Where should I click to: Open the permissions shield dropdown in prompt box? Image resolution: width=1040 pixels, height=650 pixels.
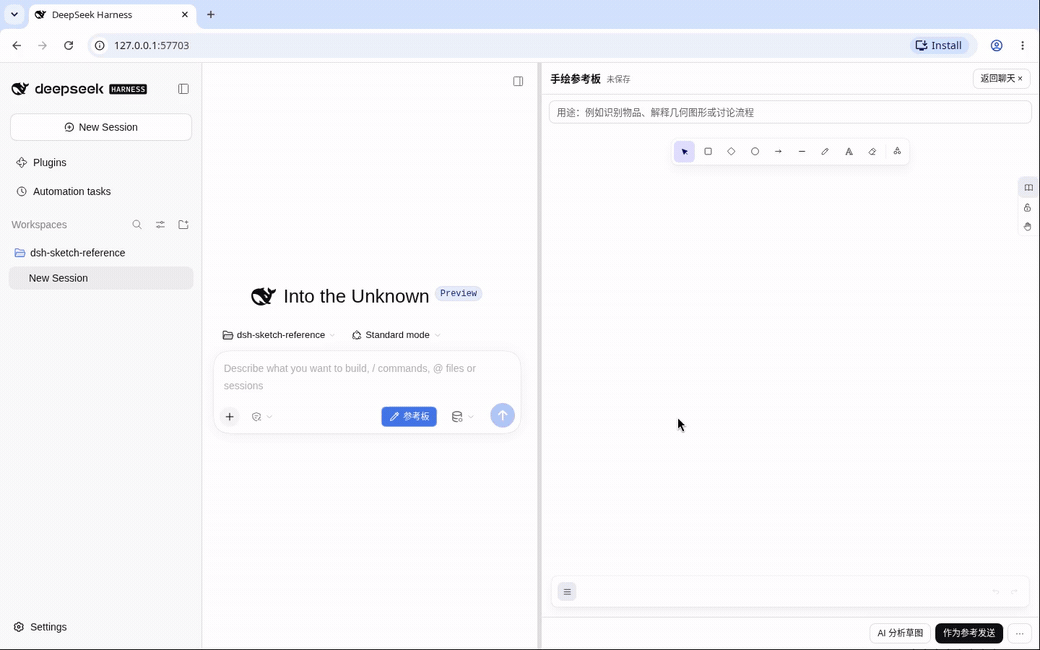(262, 417)
